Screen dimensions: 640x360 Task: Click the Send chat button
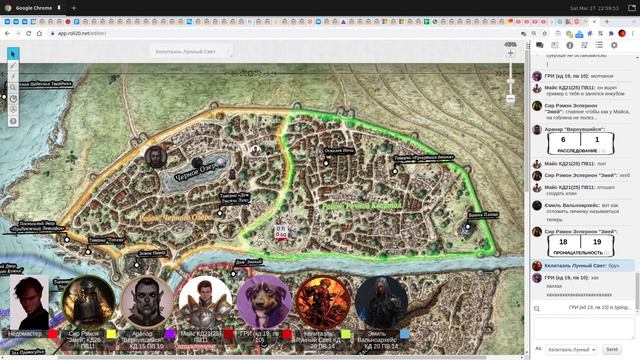coord(611,349)
